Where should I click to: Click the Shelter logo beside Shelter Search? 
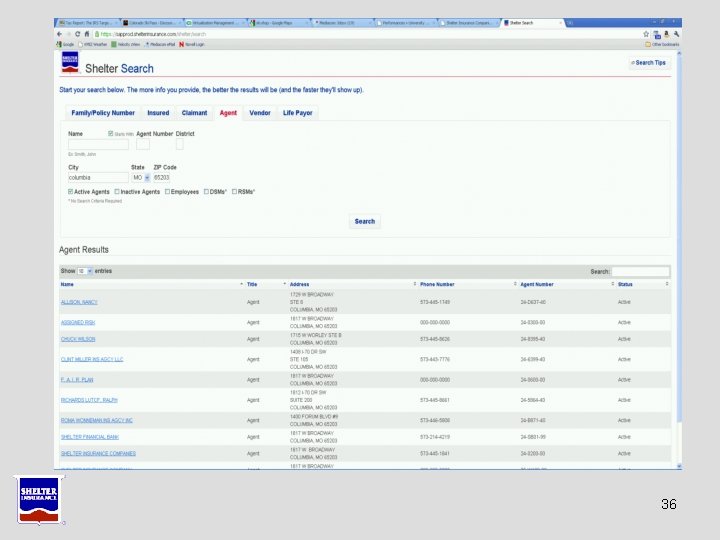70,62
